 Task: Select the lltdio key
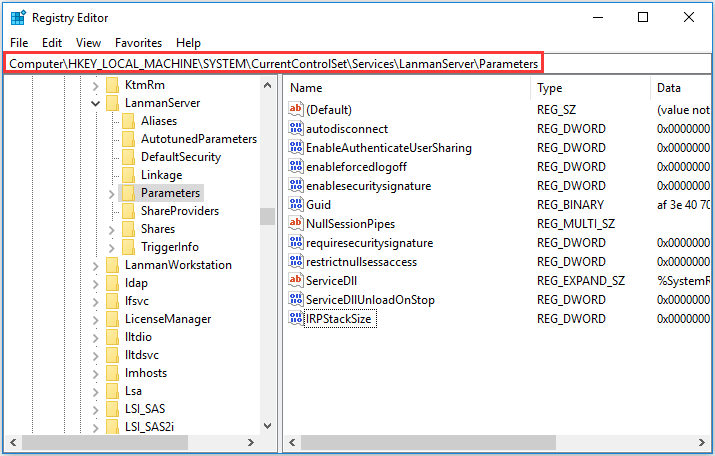(x=138, y=337)
